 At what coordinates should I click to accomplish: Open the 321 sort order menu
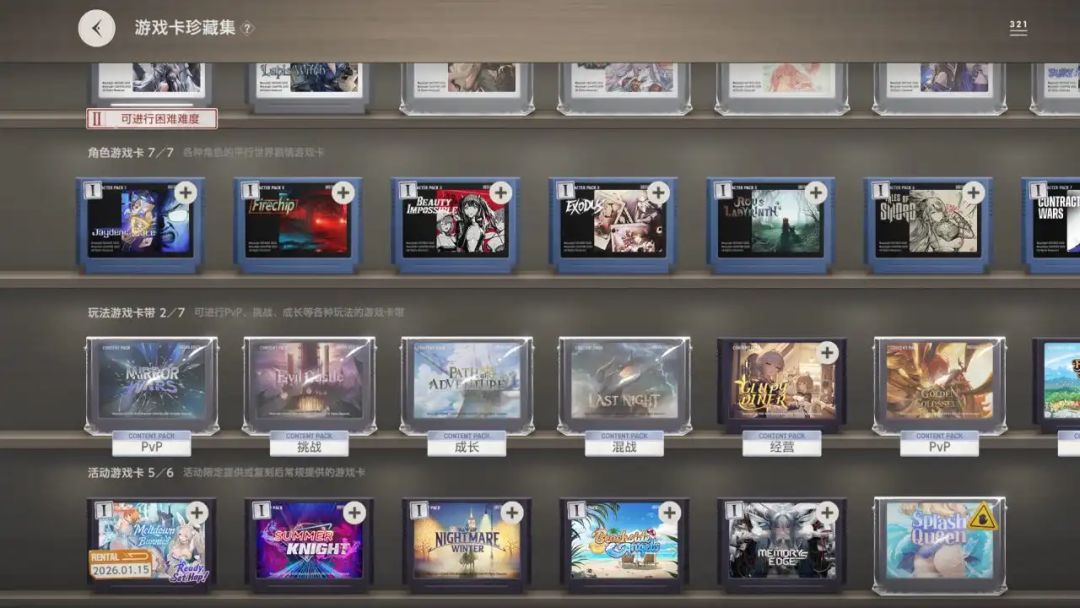click(x=1018, y=28)
